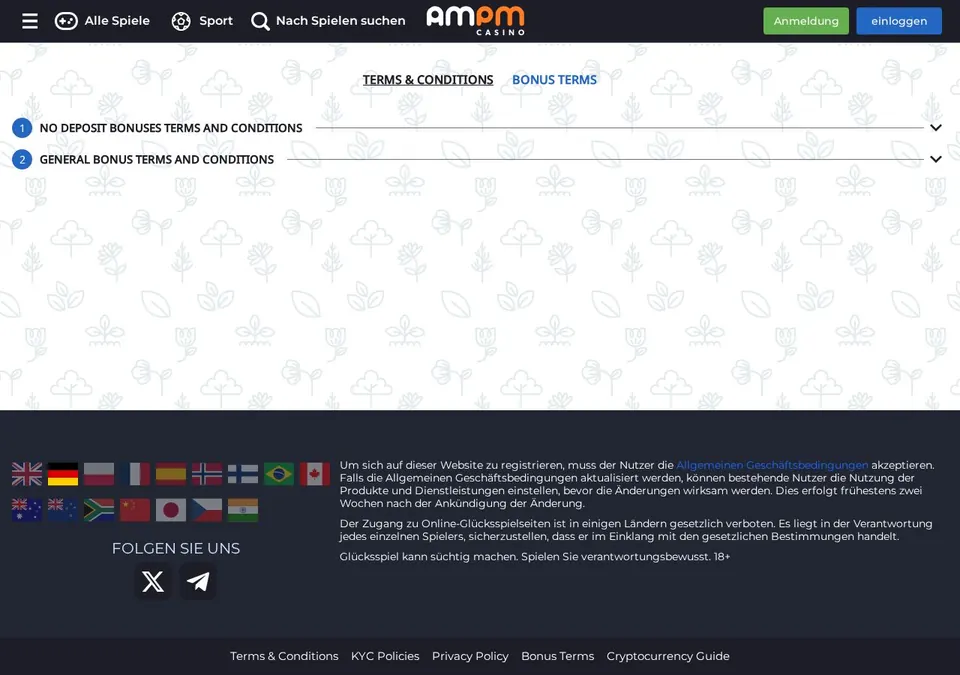Select the French flag
The height and width of the screenshot is (675, 960).
135,474
